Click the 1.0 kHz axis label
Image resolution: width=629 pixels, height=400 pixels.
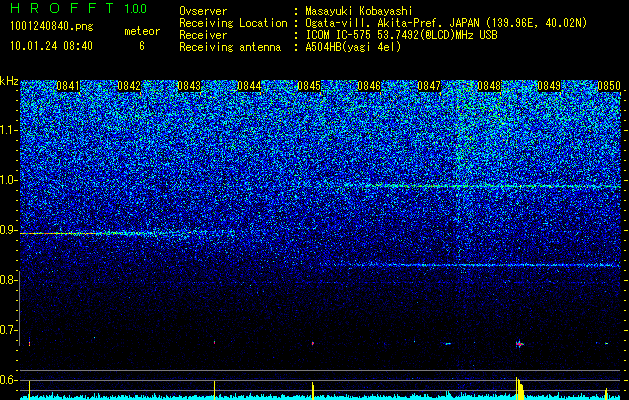coord(9,180)
